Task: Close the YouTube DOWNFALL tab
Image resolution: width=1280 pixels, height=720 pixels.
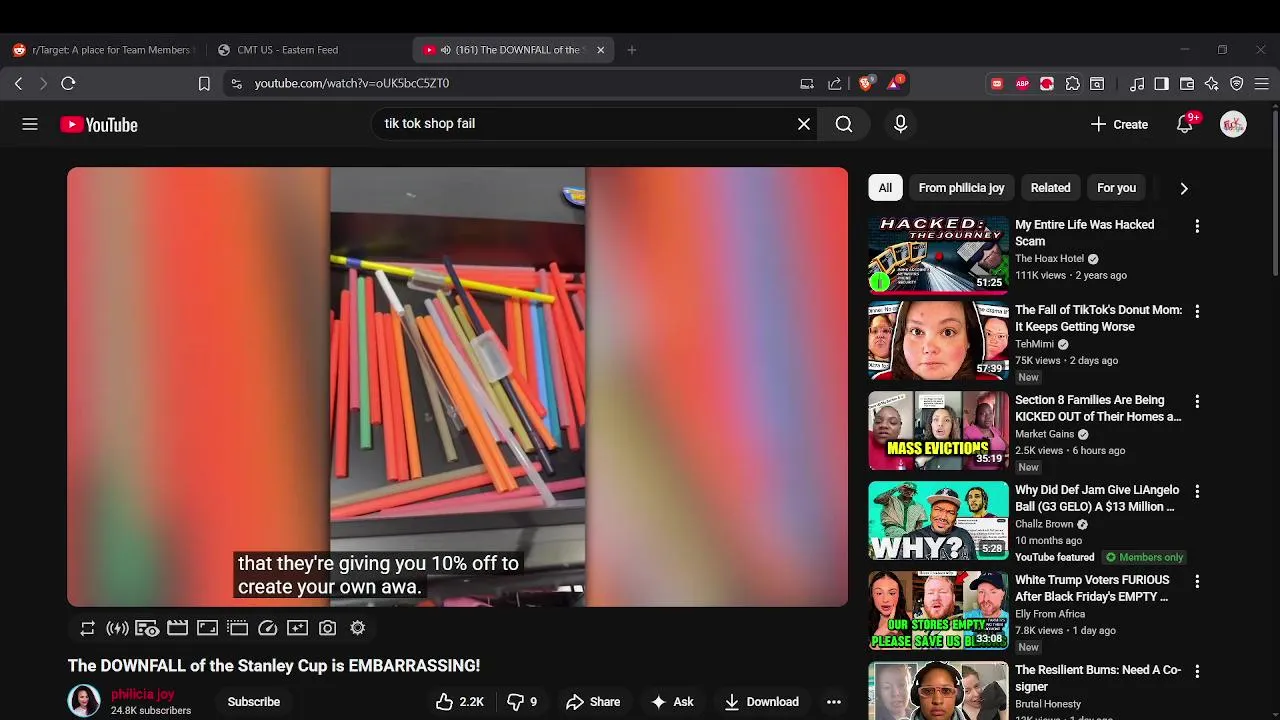Action: (x=600, y=50)
